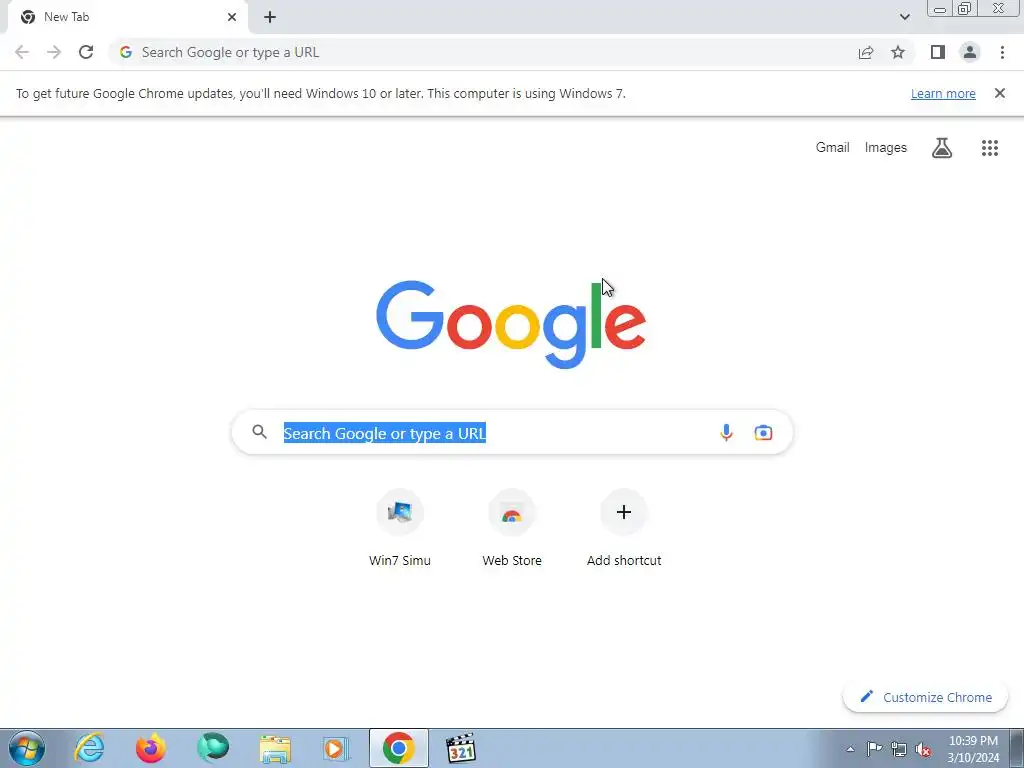Open the Learn more link

tap(943, 93)
